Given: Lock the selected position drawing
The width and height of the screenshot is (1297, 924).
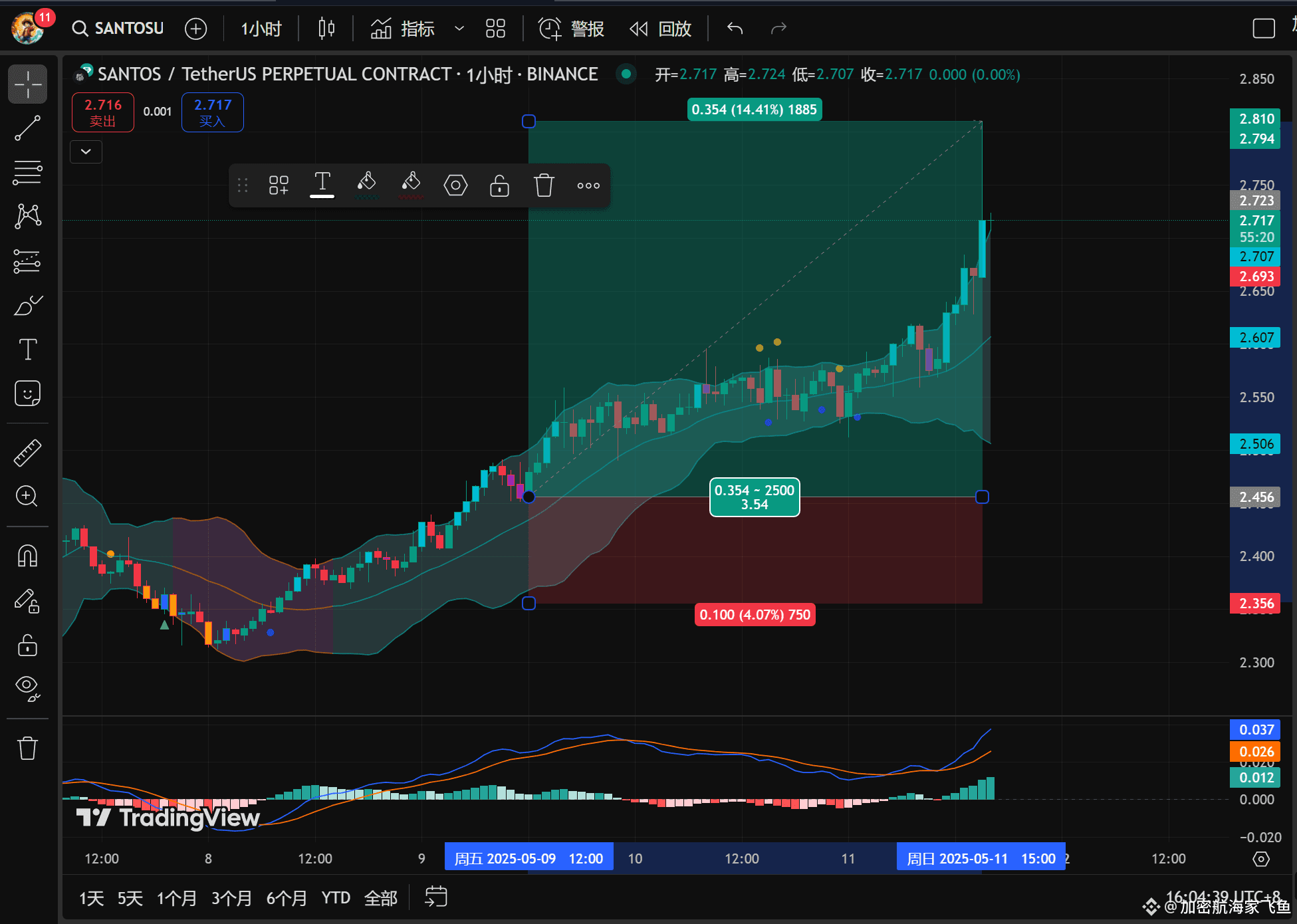Looking at the screenshot, I should pos(499,185).
